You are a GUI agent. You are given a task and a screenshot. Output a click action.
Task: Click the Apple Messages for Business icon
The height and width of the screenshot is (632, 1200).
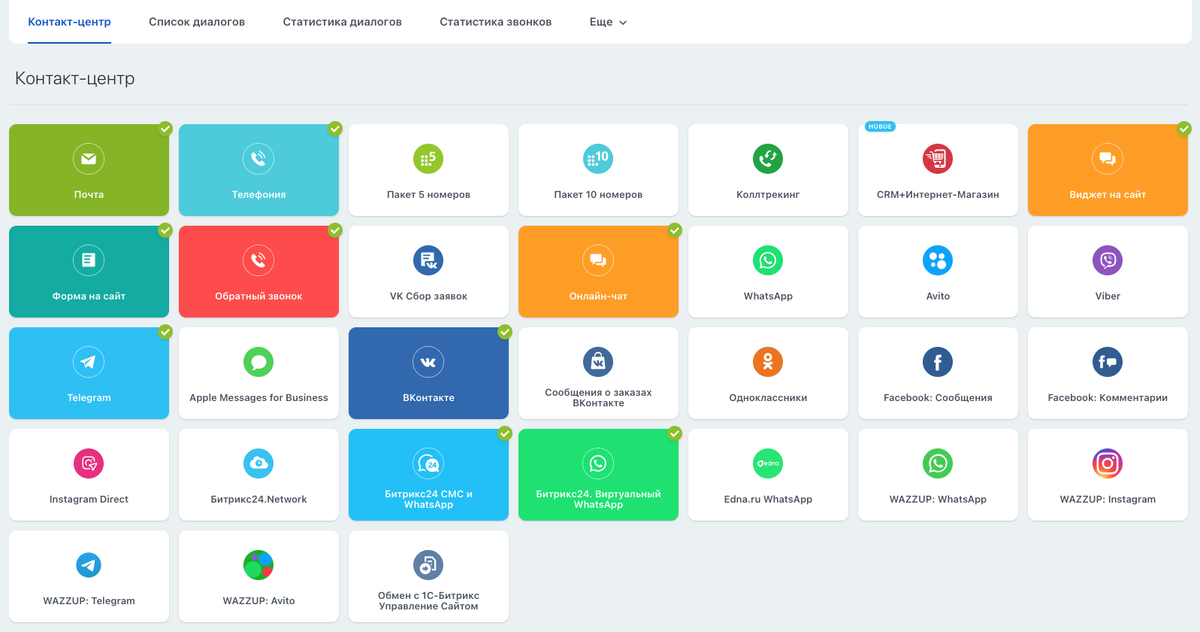point(258,362)
